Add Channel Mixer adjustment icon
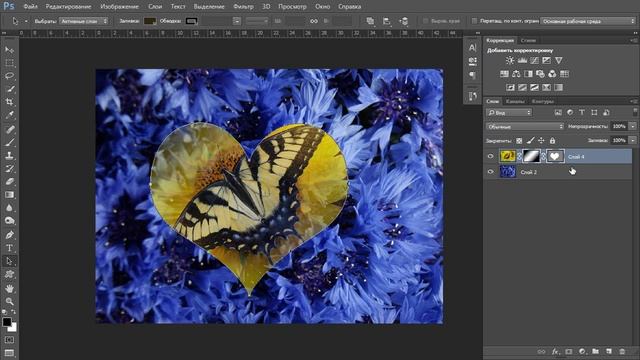Viewport: 640px width, 360px height. click(x=552, y=74)
